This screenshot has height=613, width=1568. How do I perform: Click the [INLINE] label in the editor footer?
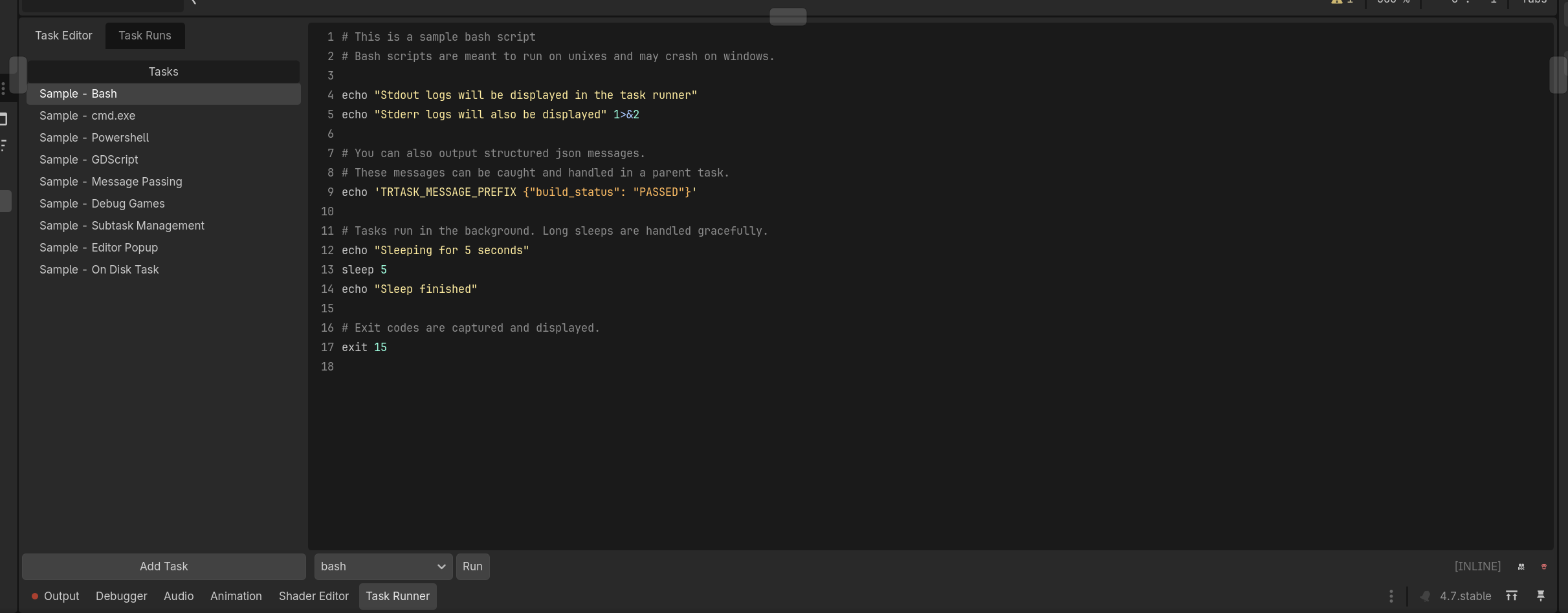pos(1477,566)
